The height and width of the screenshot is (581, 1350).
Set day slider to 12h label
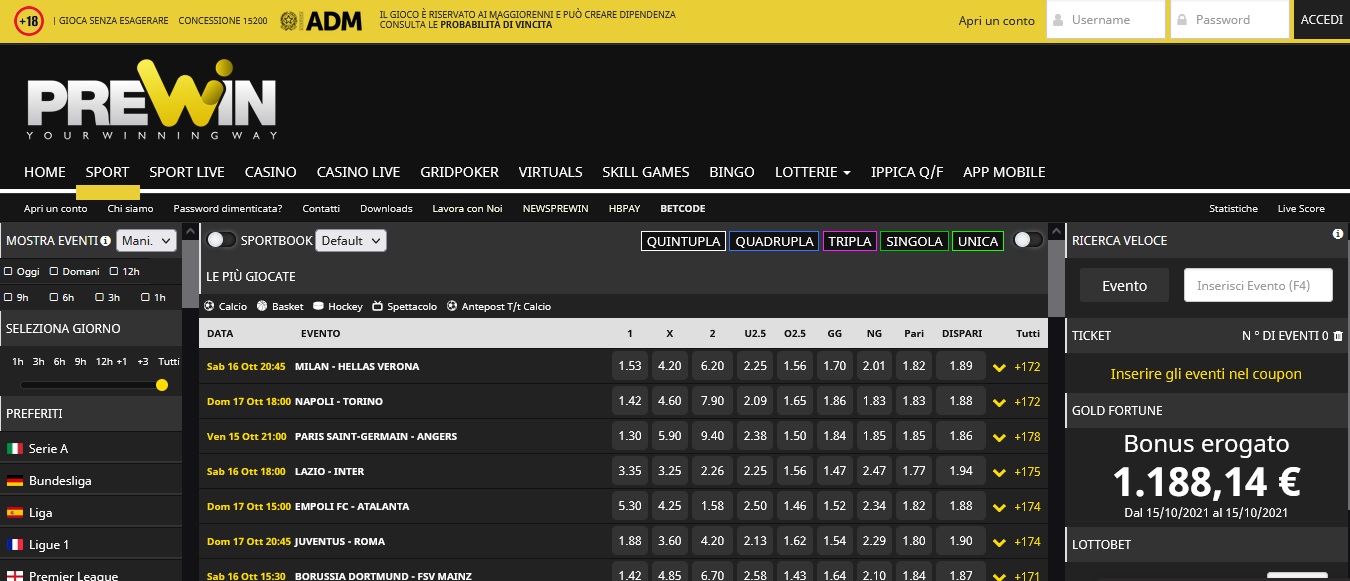tap(104, 362)
